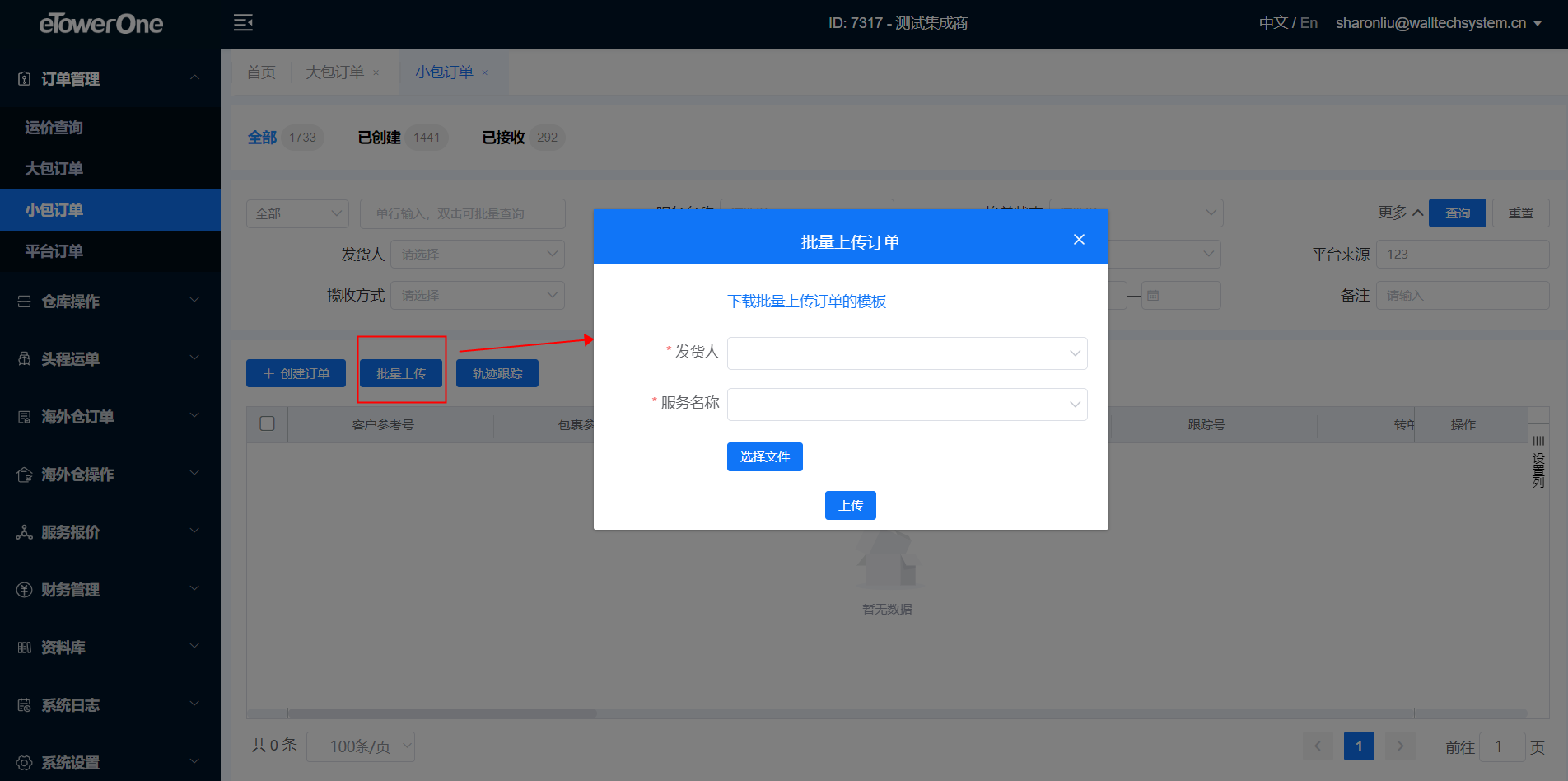This screenshot has width=1568, height=781.
Task: Show 已创建 1441 orders status tab
Action: click(403, 138)
